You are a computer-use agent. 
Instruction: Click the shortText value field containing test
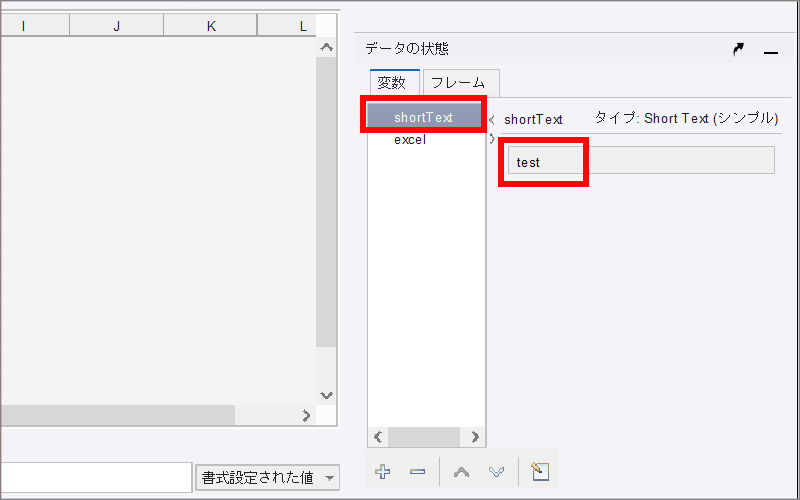(x=641, y=160)
